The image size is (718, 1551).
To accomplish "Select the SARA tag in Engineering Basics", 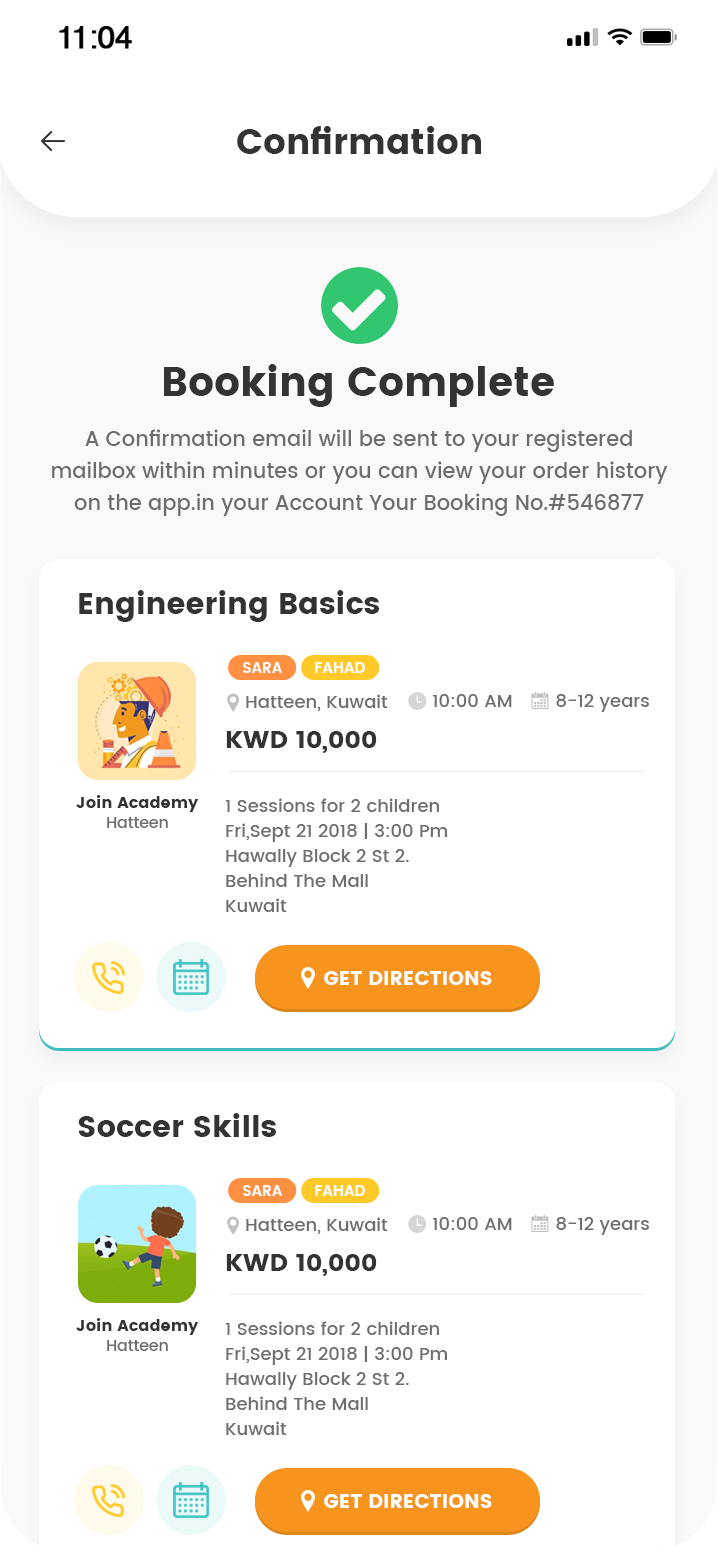I will tap(262, 668).
